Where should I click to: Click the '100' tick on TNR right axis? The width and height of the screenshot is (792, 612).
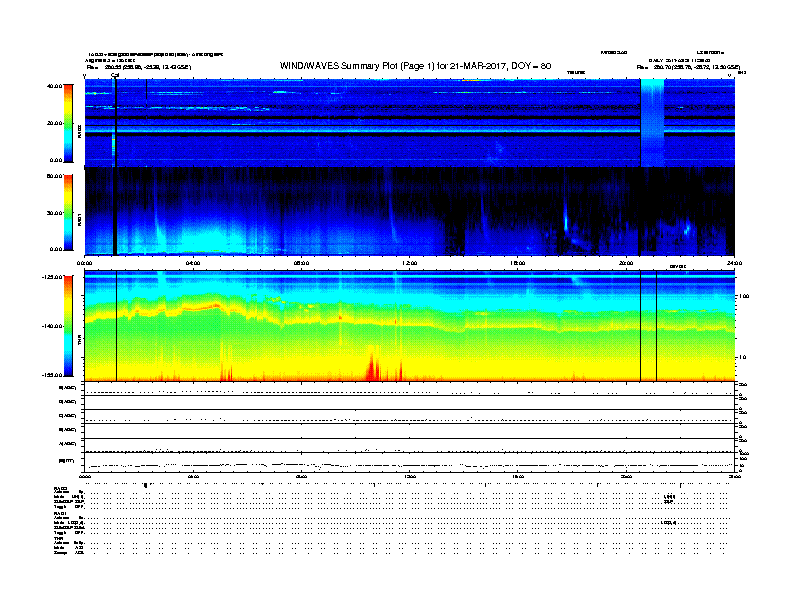click(744, 296)
